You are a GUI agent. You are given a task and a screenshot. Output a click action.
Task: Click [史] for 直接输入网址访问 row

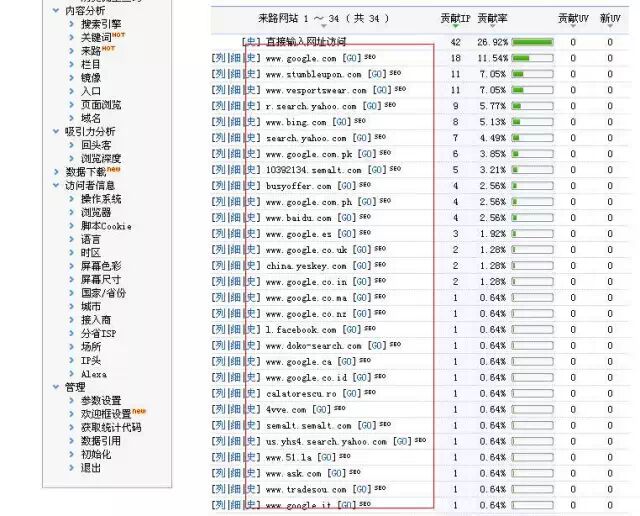click(250, 42)
